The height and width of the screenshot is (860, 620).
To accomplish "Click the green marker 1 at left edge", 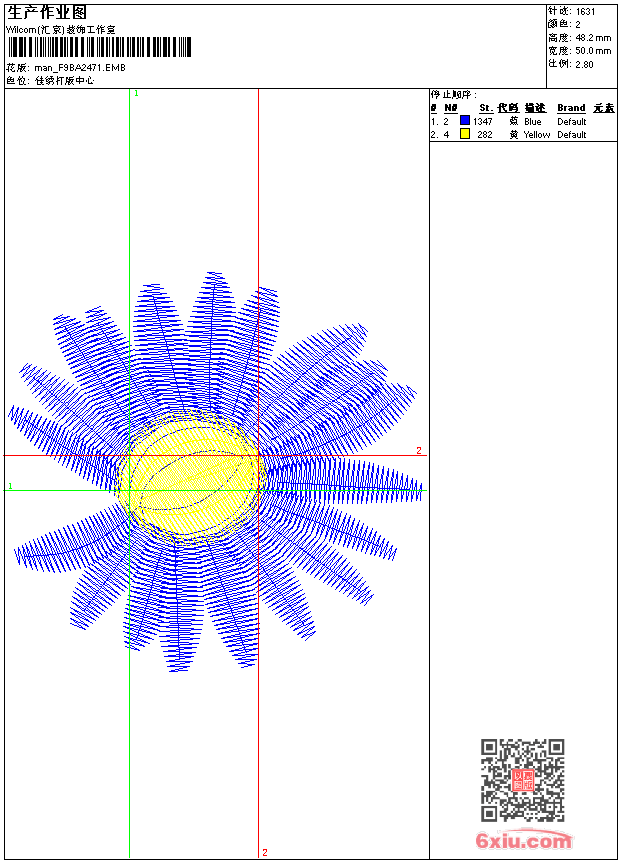I will [10, 486].
